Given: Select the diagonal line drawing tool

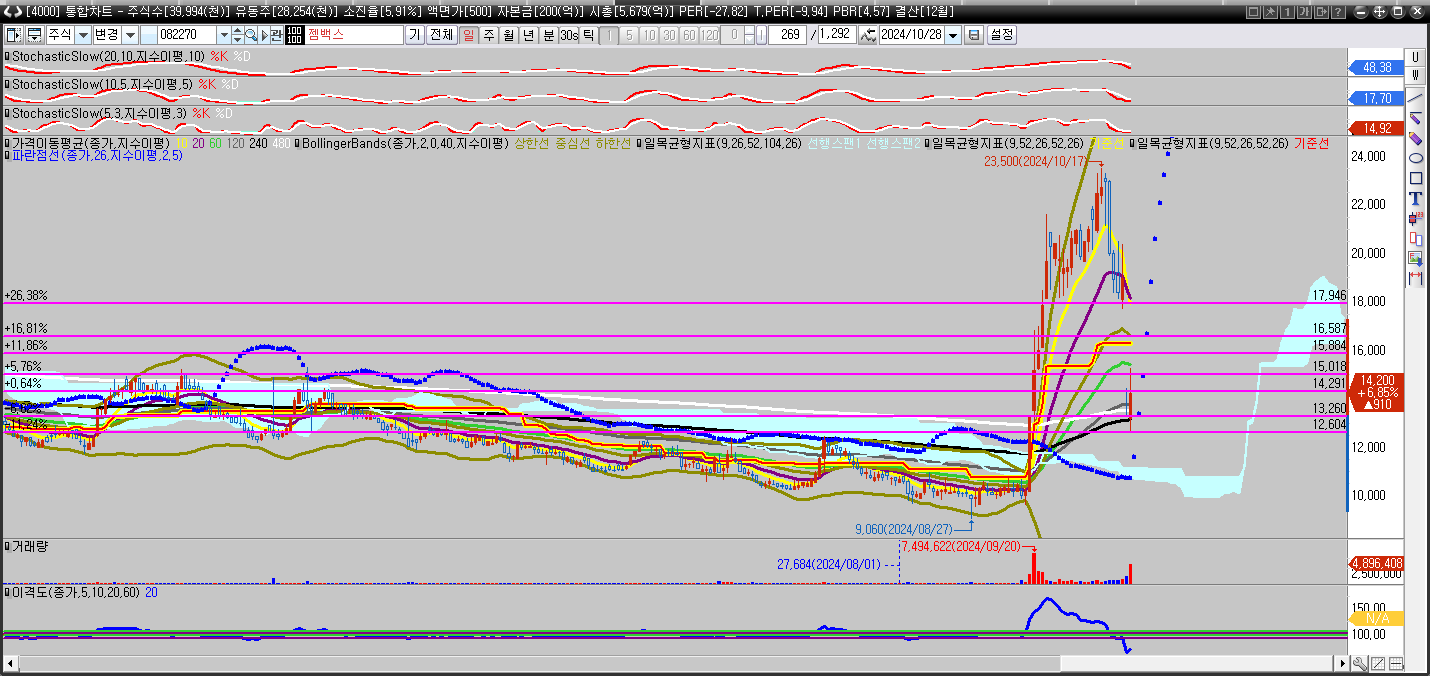Looking at the screenshot, I should (1415, 98).
